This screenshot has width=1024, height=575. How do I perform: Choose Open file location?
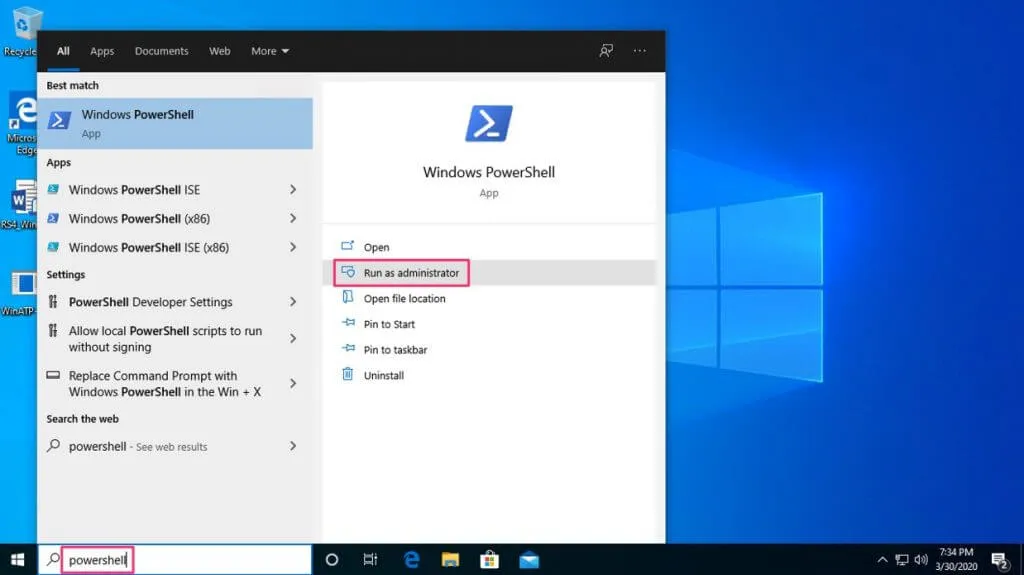[x=404, y=299]
